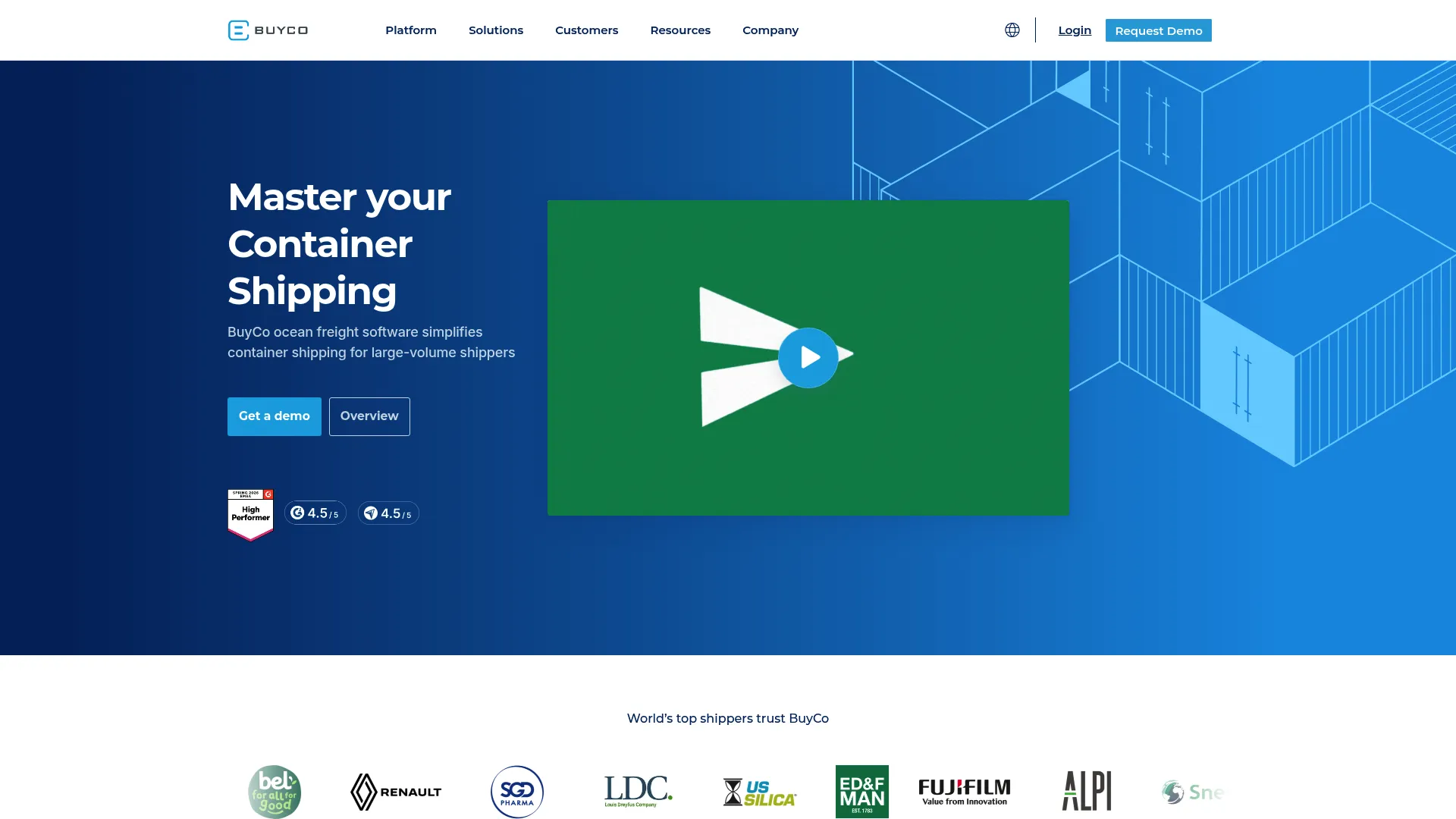Image resolution: width=1456 pixels, height=819 pixels.
Task: Open the G2 4.5/5 rating badge
Action: [315, 513]
